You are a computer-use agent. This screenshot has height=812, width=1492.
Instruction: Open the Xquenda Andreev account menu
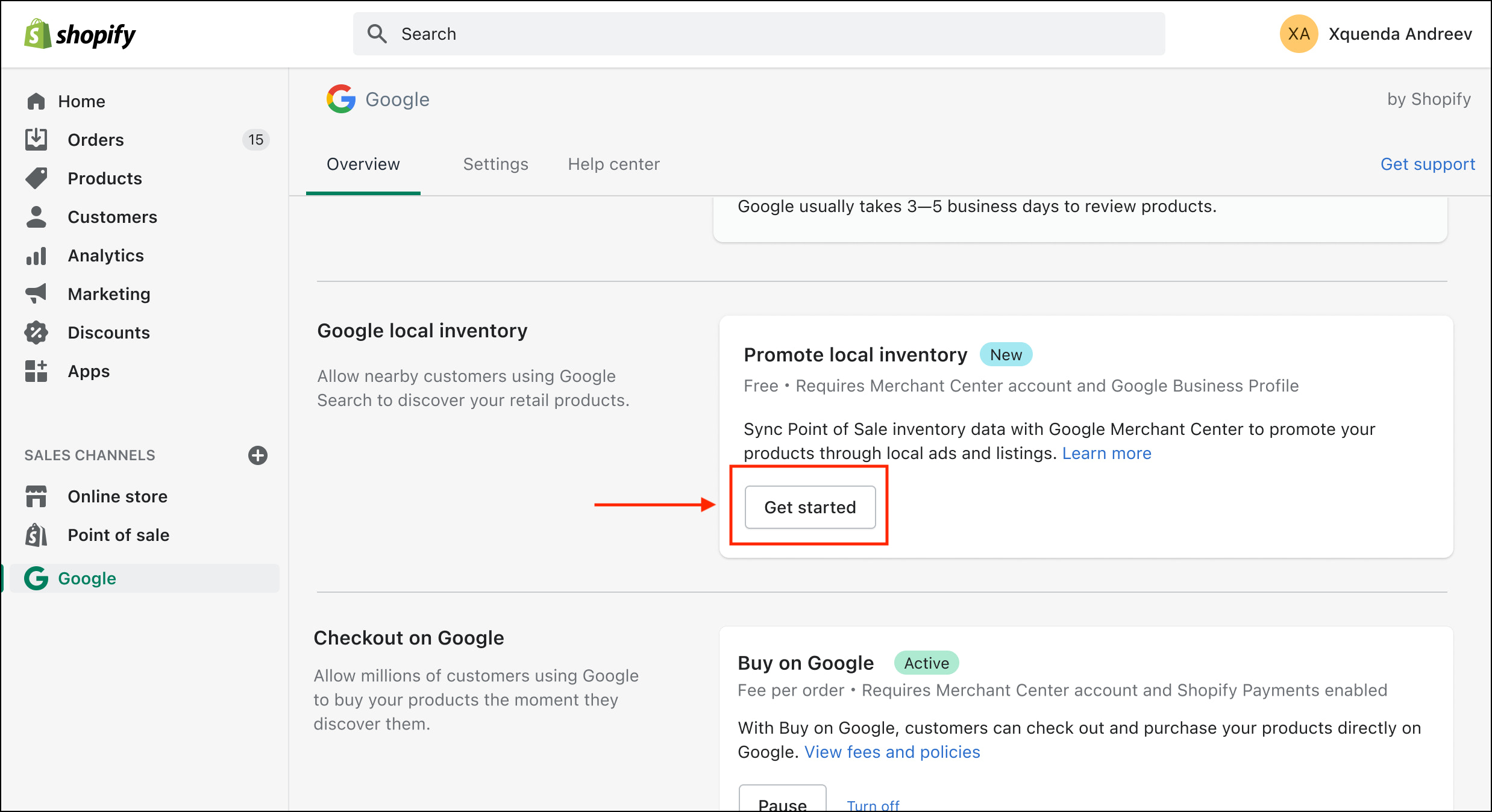[1376, 34]
